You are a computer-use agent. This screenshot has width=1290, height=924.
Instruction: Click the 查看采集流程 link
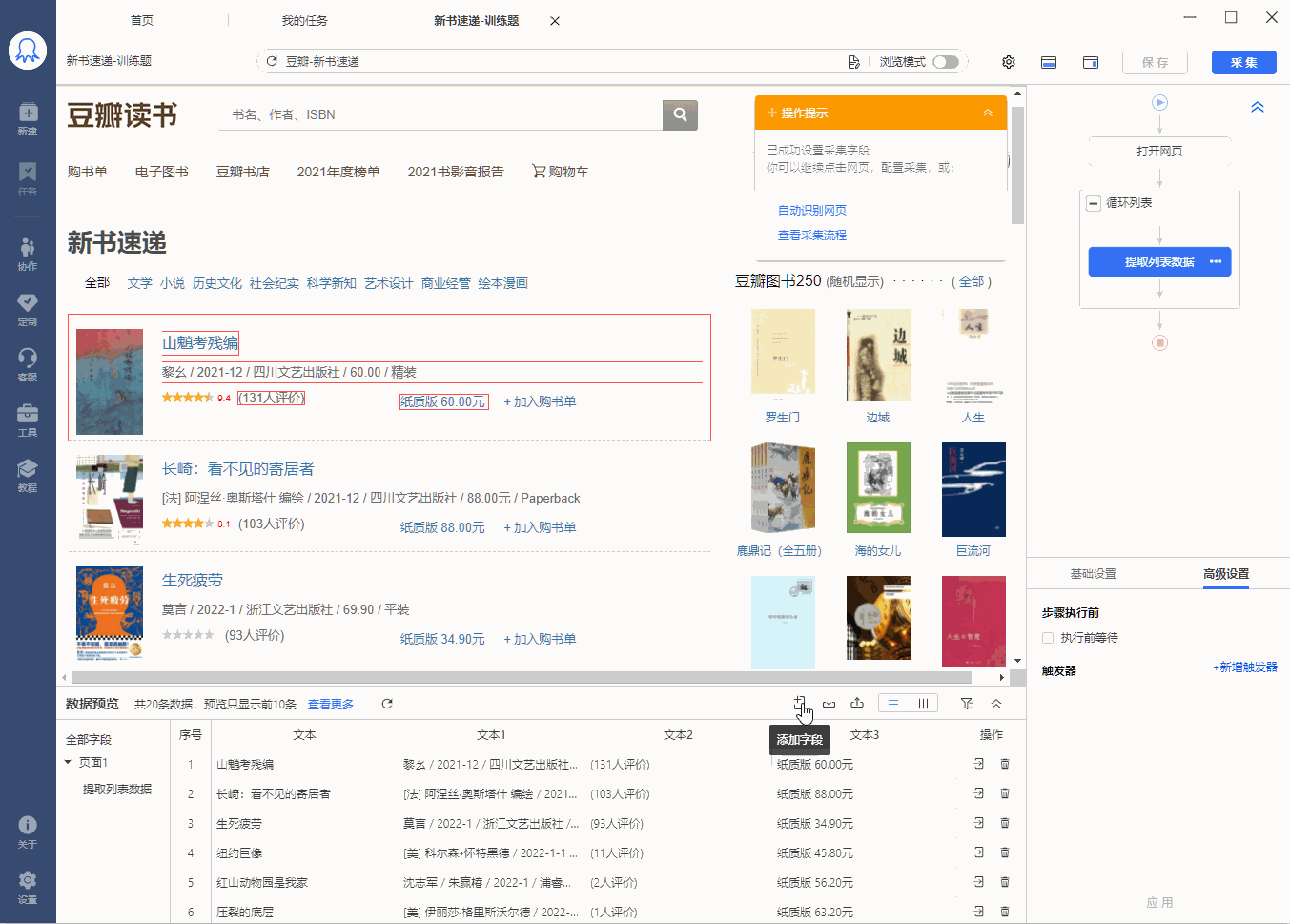click(811, 235)
